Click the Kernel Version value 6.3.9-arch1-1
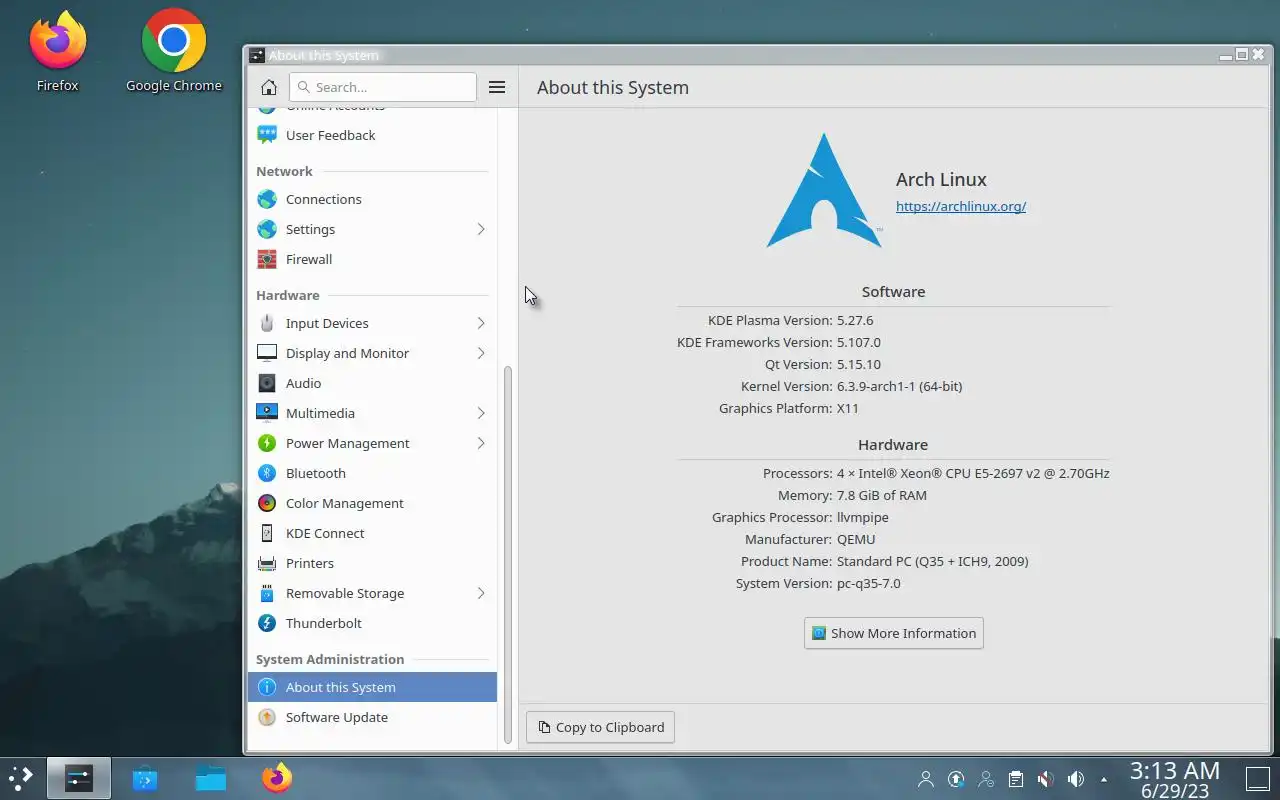This screenshot has width=1280, height=800. pos(900,386)
